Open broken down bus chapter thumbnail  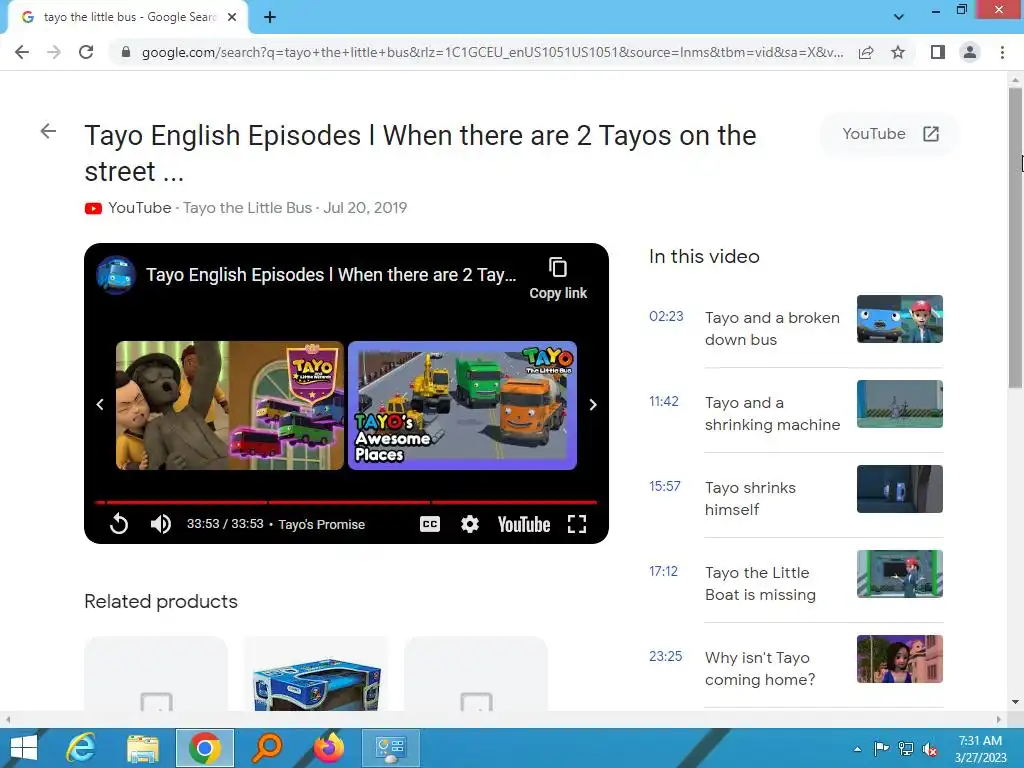click(x=900, y=319)
